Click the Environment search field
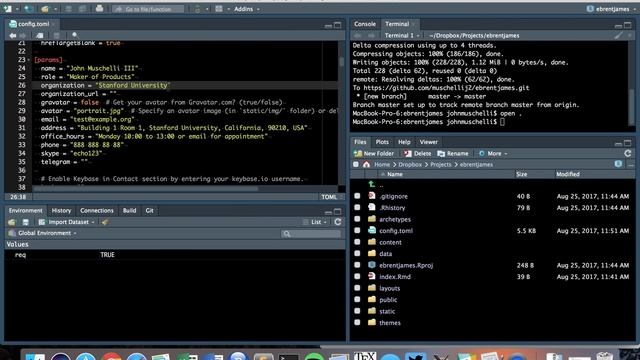Viewport: 640px width, 360px height. (x=311, y=233)
